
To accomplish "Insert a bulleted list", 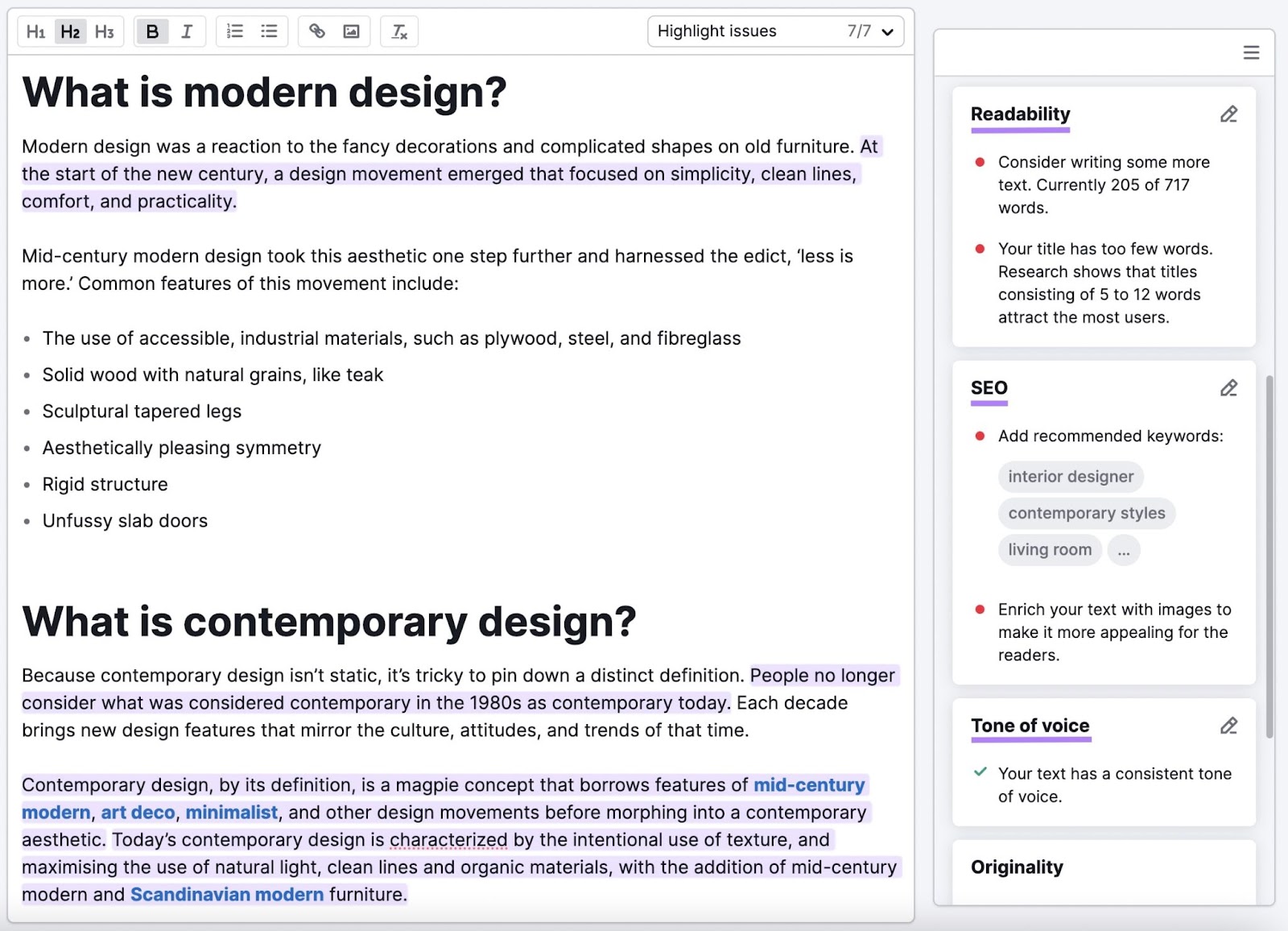I will point(269,31).
